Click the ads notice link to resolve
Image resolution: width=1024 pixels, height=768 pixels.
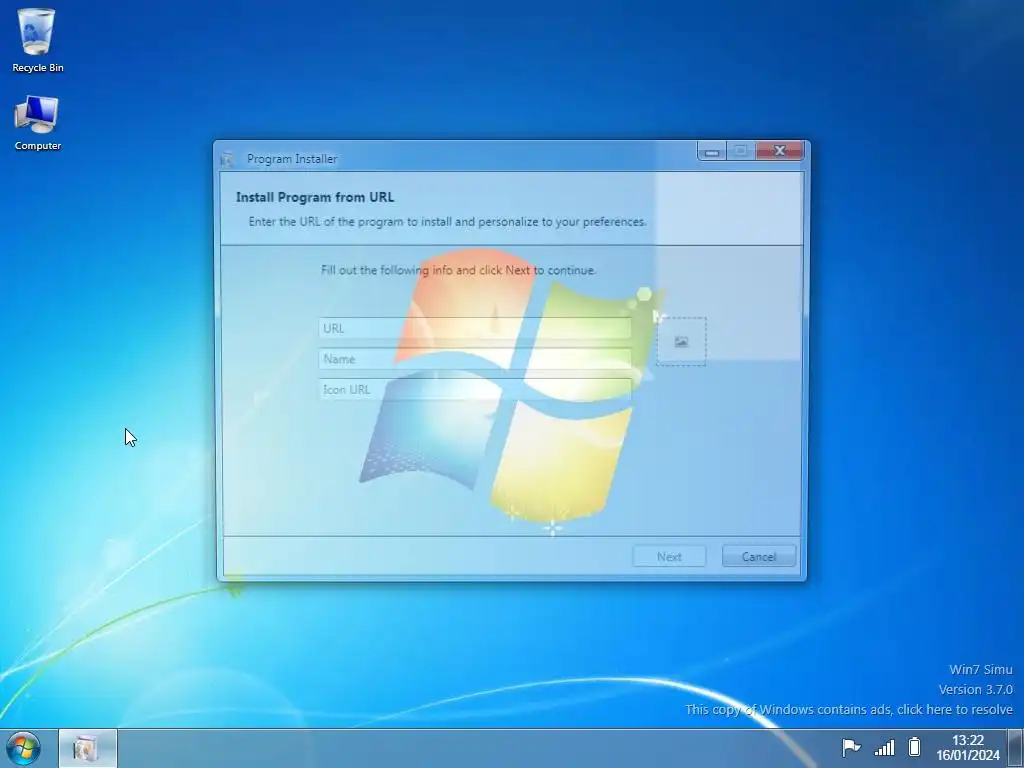coord(849,709)
